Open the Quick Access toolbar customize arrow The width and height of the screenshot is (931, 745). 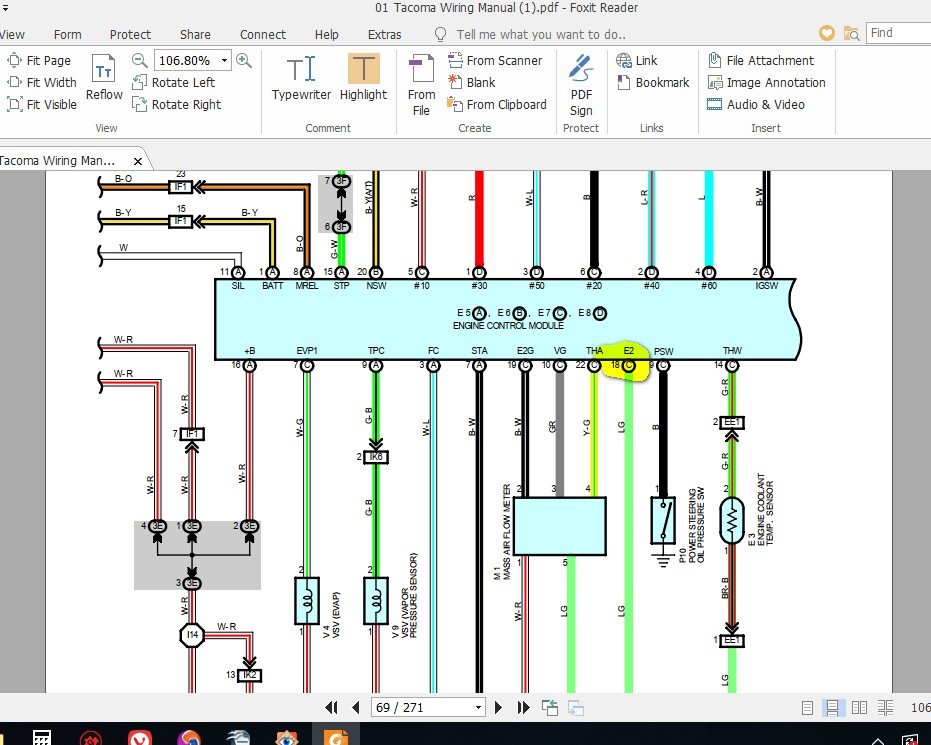[x=5, y=8]
